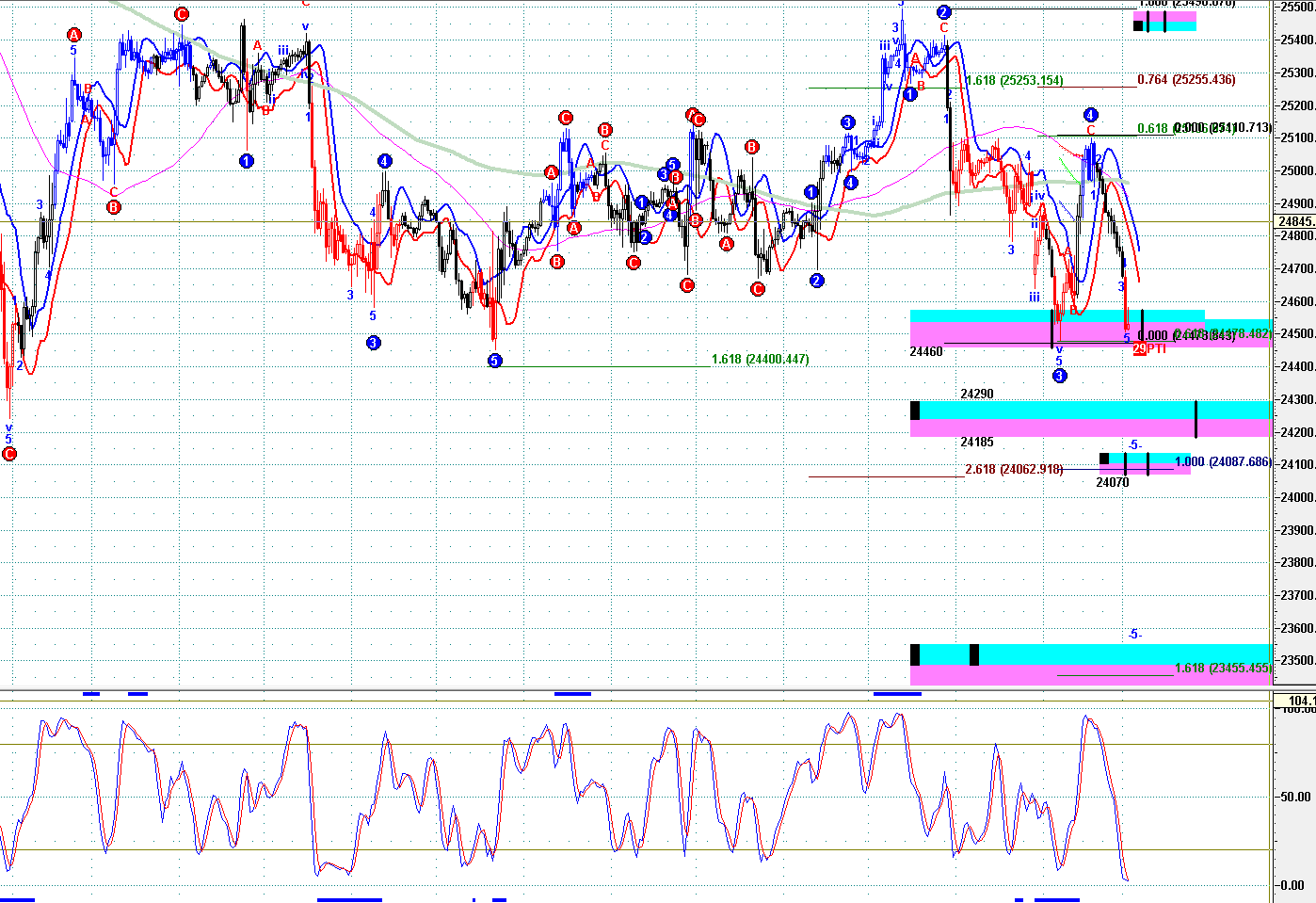Click the cyan band above the 1.618 (23455.455) label
Screen dimensions: 1316x903
[1090, 653]
